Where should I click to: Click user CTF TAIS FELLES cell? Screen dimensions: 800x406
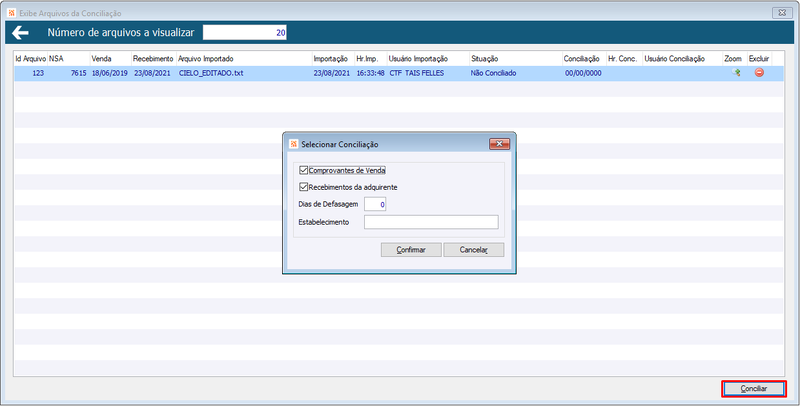tap(416, 73)
